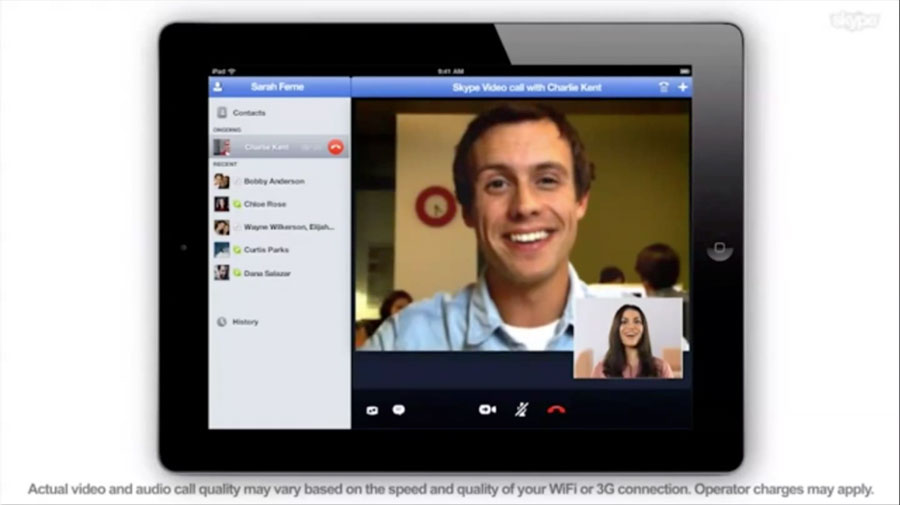Toggle the microphone mute icon
This screenshot has width=900, height=505.
(521, 409)
